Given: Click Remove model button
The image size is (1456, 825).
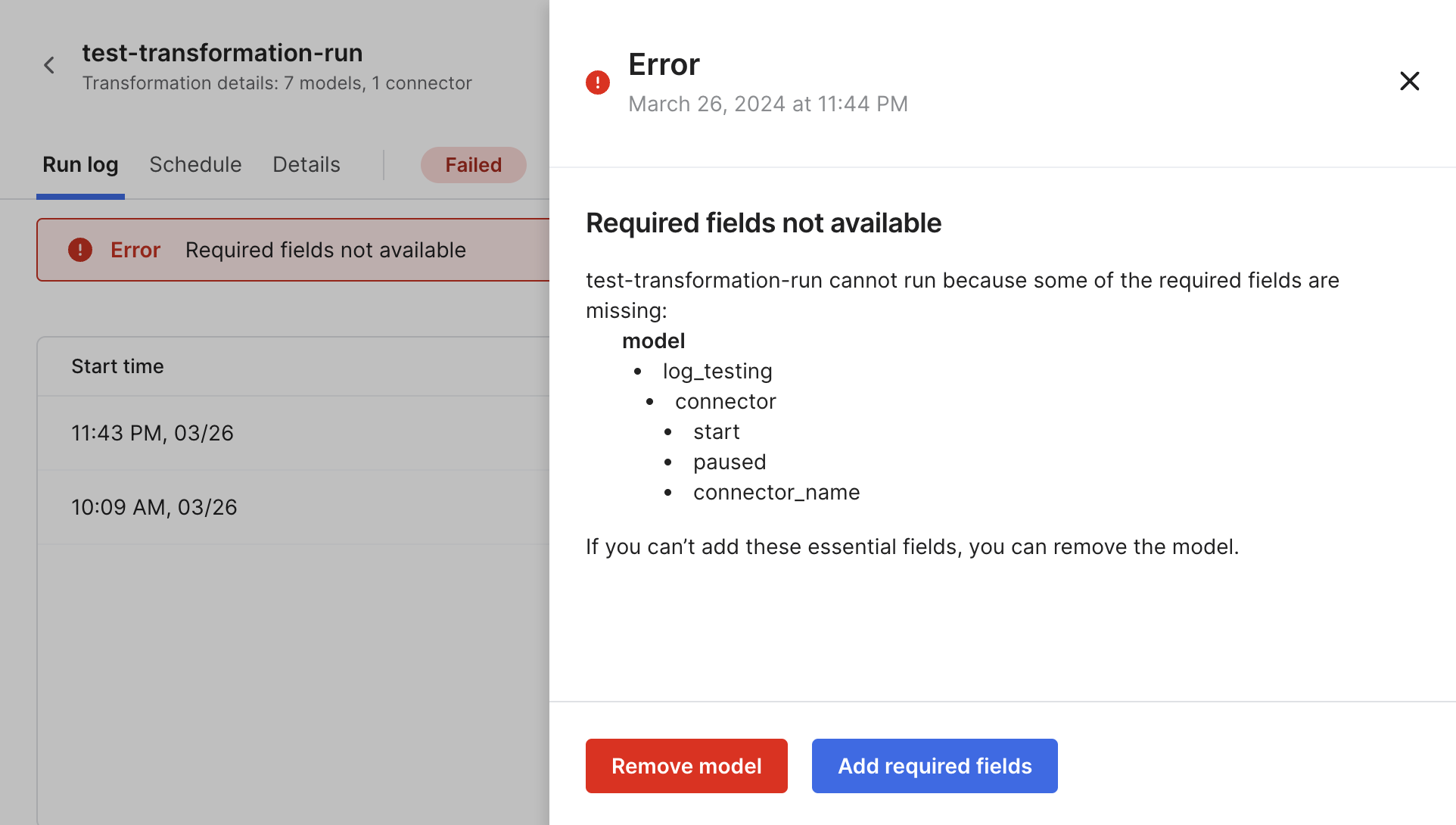Looking at the screenshot, I should [x=687, y=766].
